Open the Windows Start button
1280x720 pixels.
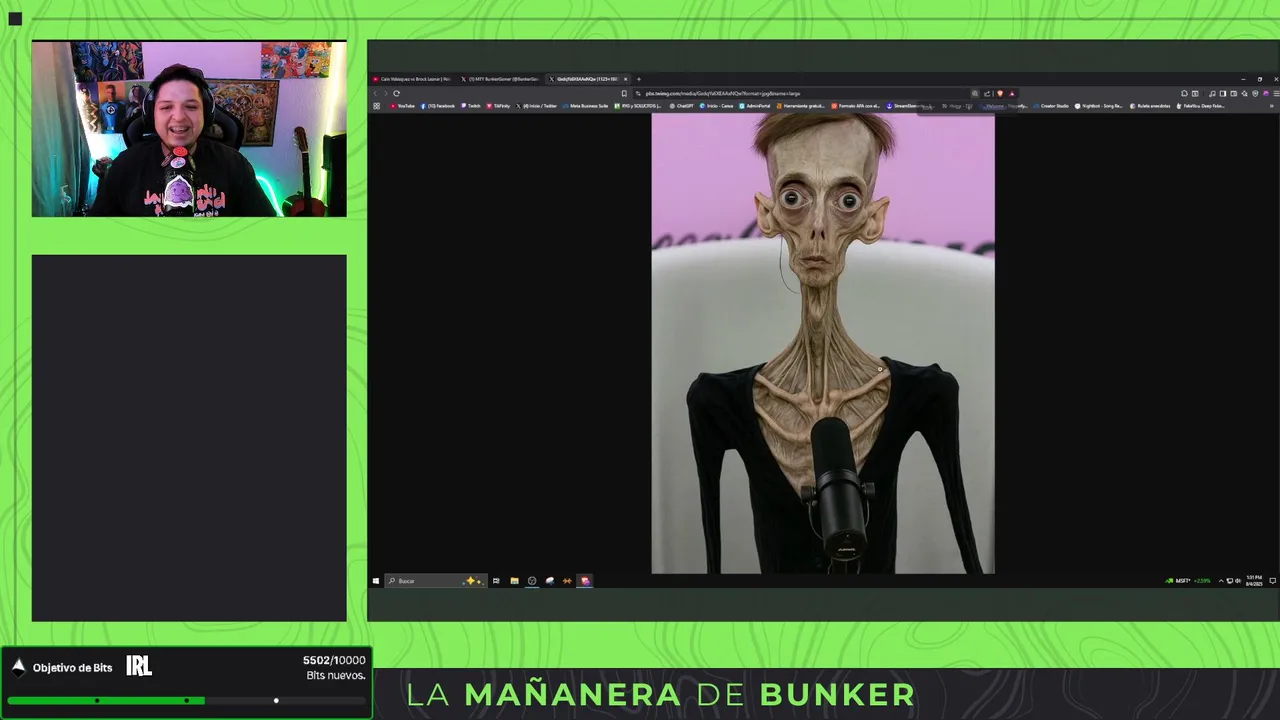[375, 581]
